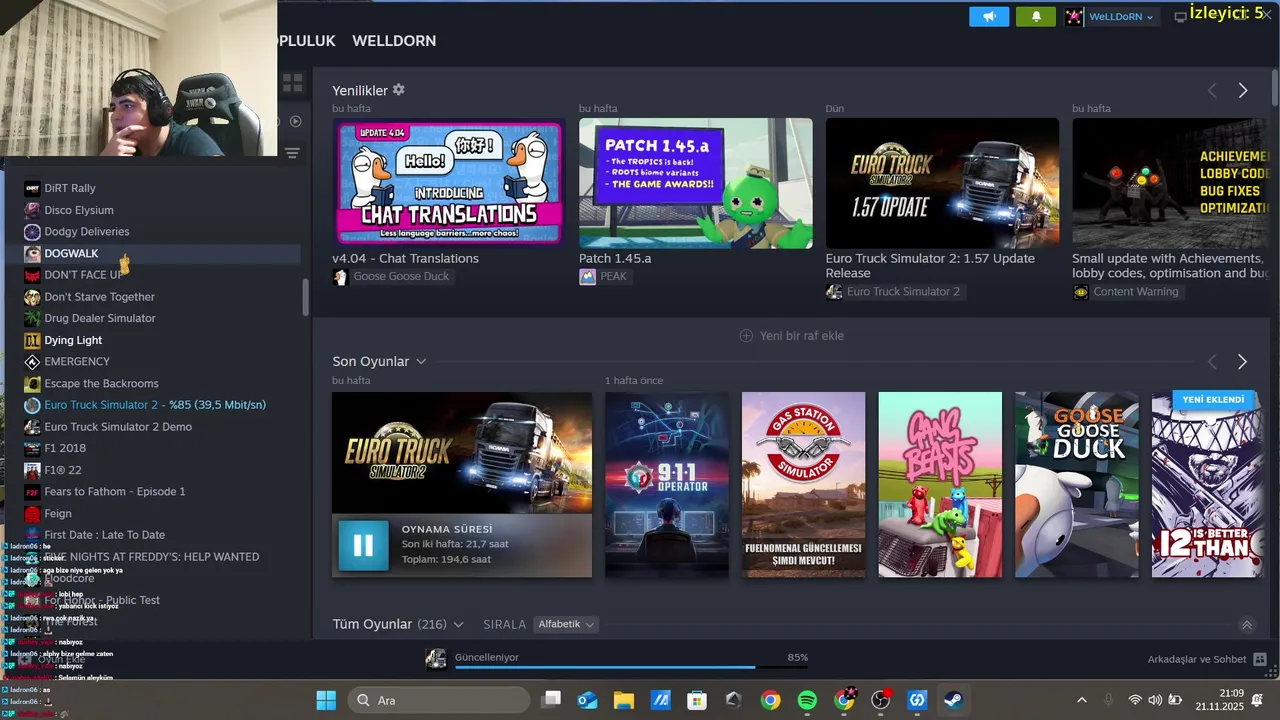Collapse the Tüm Oyunlar section with up chevron
Screen dimensions: 1280x720
[1246, 625]
